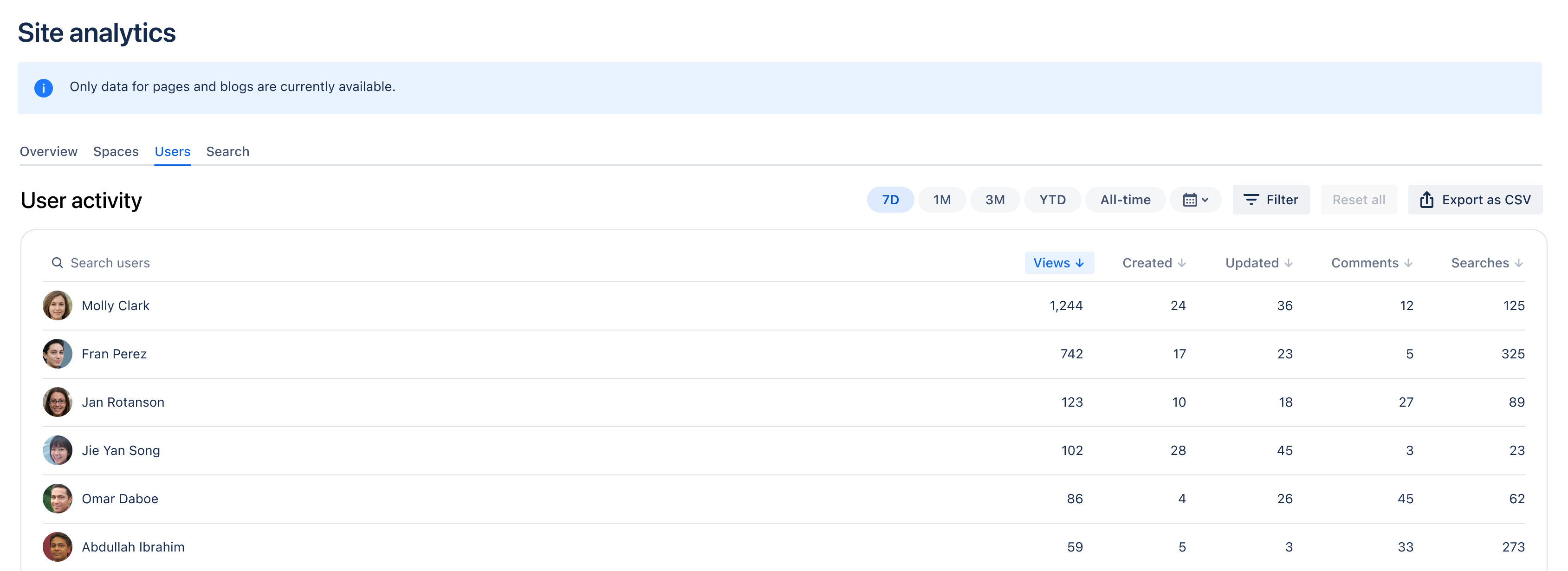Image resolution: width=1568 pixels, height=571 pixels.
Task: Sort table by Views column
Action: coord(1059,263)
